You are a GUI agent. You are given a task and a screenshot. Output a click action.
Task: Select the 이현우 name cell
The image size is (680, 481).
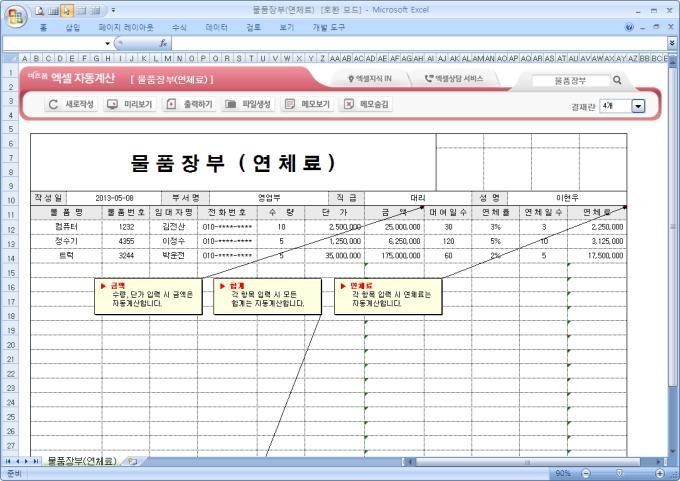pos(567,198)
